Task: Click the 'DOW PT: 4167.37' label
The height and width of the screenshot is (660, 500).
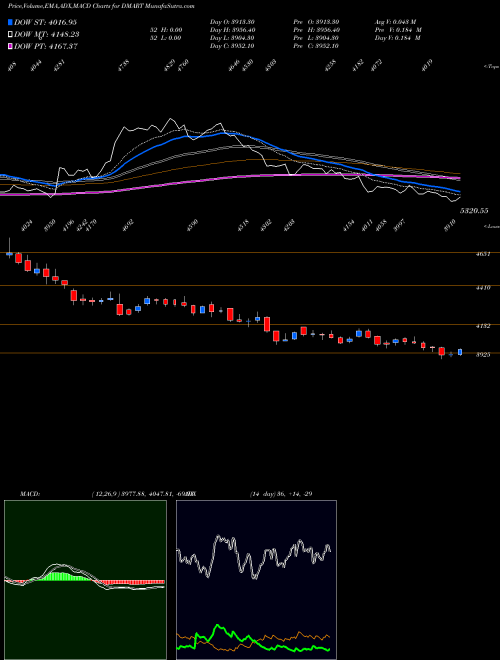Action: click(46, 46)
